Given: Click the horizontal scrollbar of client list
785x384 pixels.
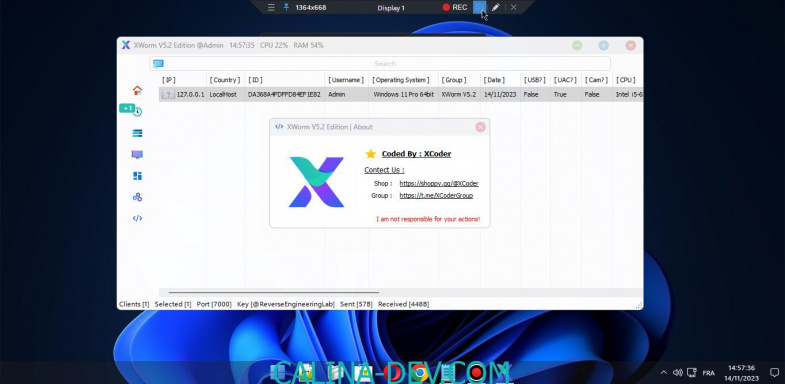Looking at the screenshot, I should (273, 292).
